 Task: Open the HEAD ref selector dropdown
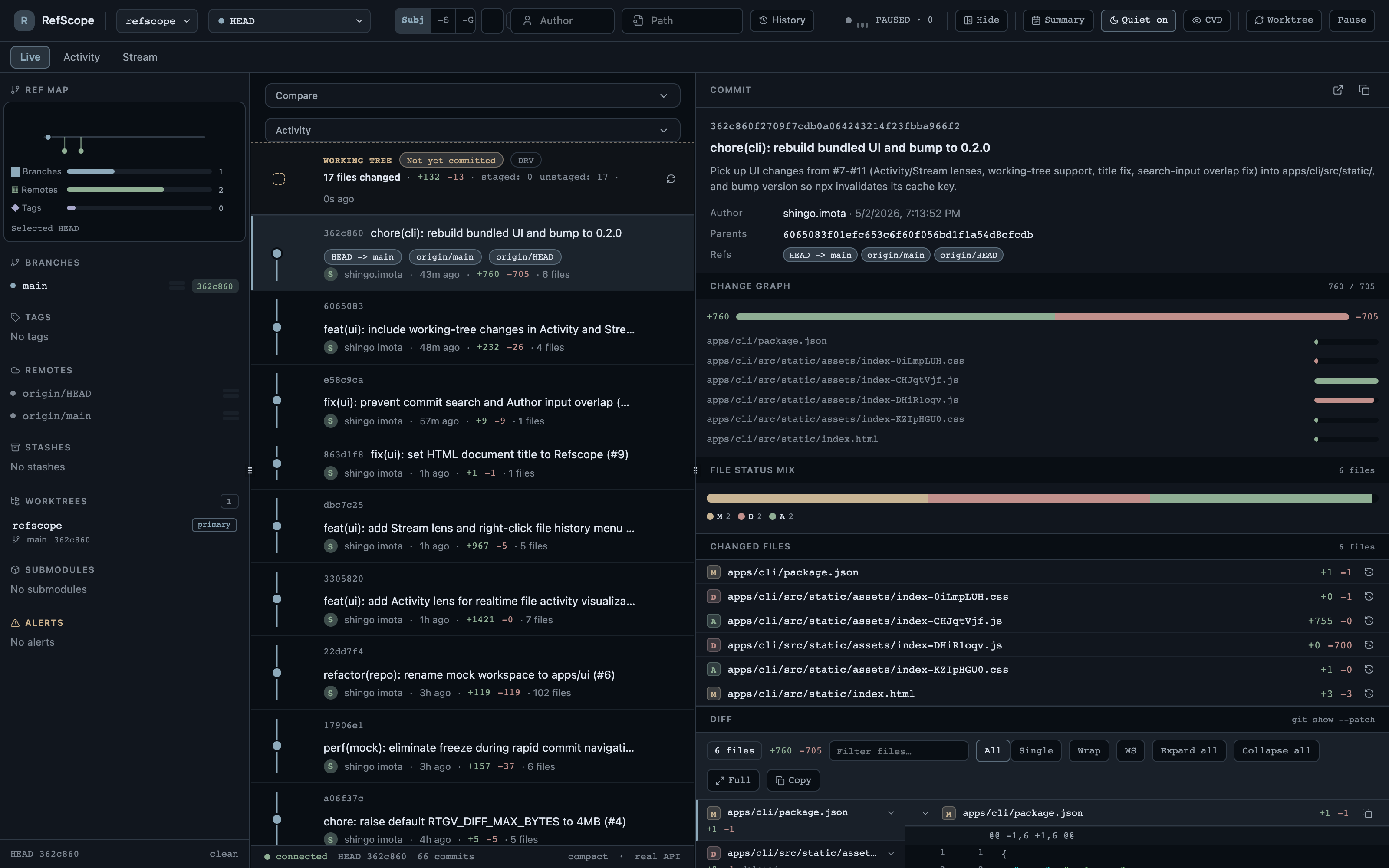pyautogui.click(x=289, y=21)
